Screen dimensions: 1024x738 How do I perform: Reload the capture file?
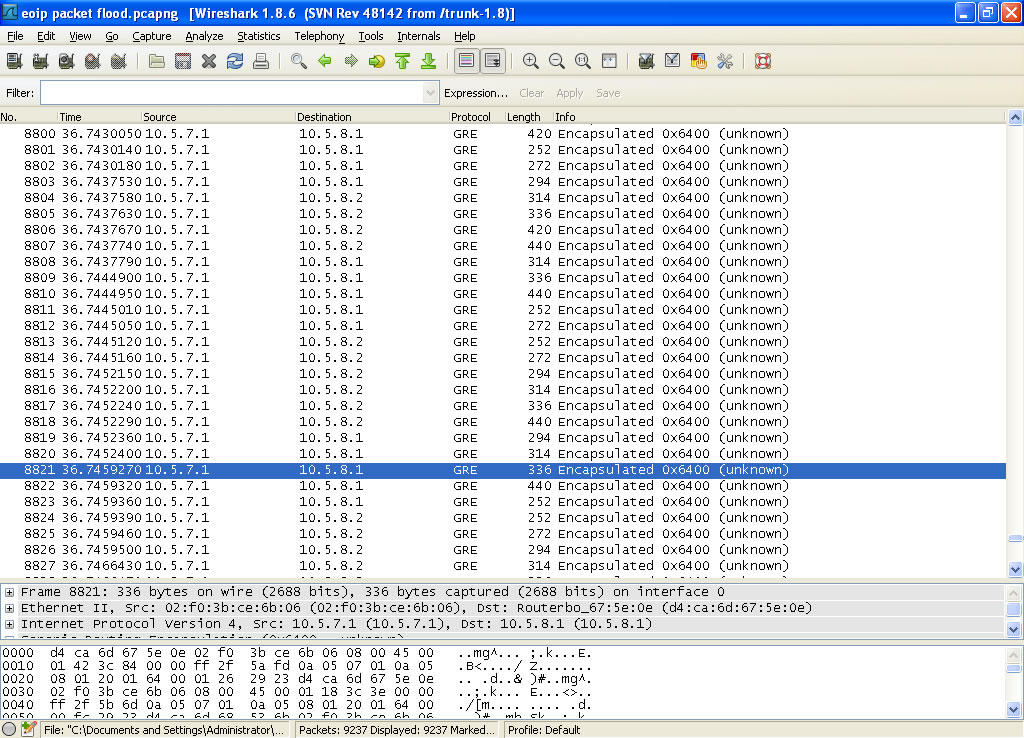(234, 61)
